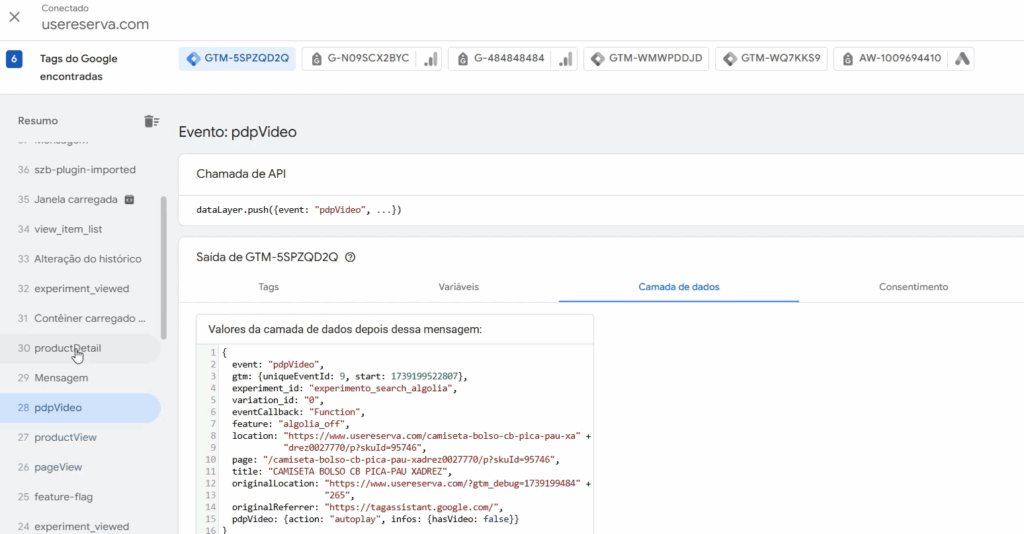Open the Variáveis tab
The height and width of the screenshot is (534, 1024).
click(x=458, y=287)
